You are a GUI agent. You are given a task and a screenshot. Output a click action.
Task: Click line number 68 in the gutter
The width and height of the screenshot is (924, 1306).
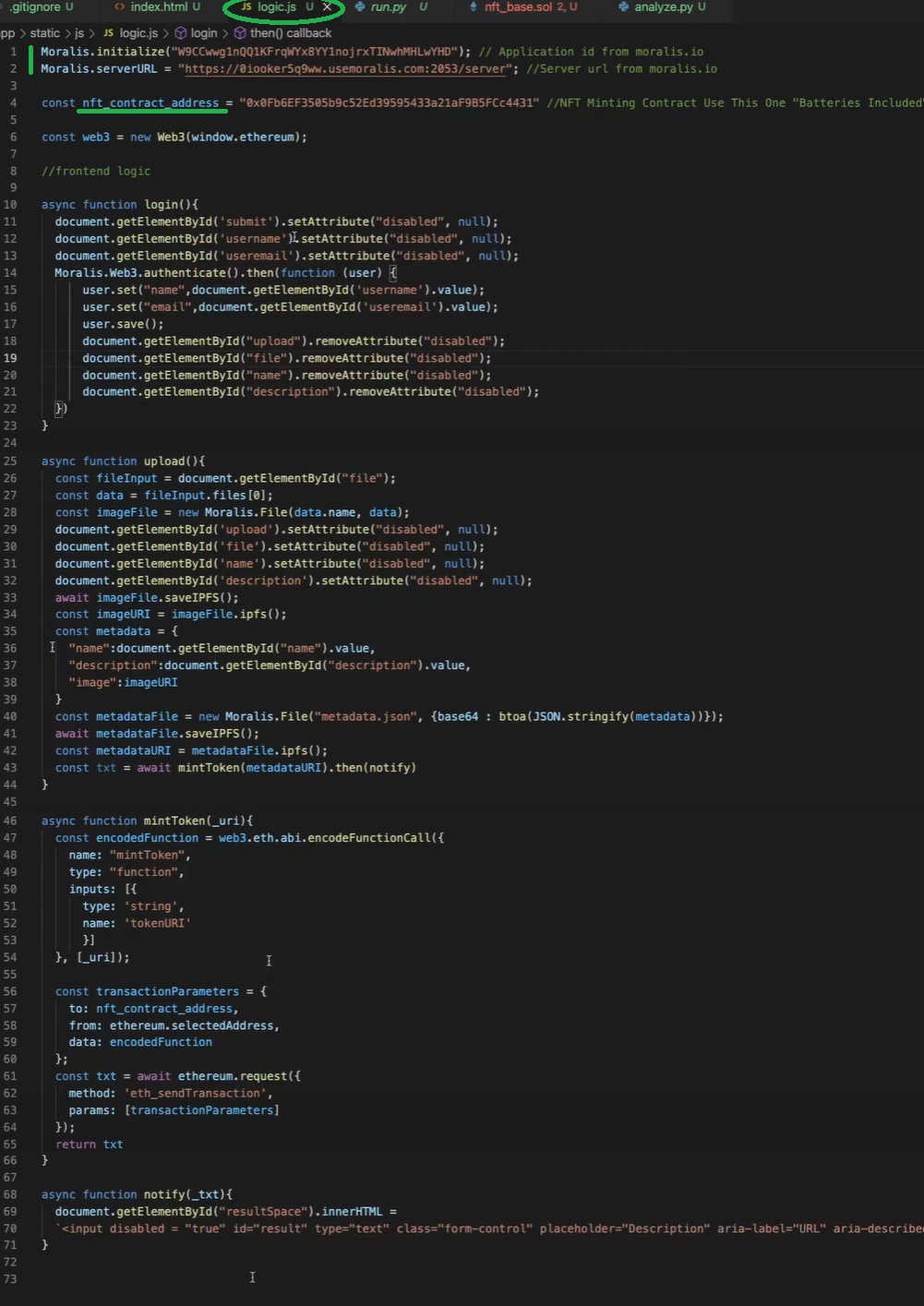(10, 1194)
